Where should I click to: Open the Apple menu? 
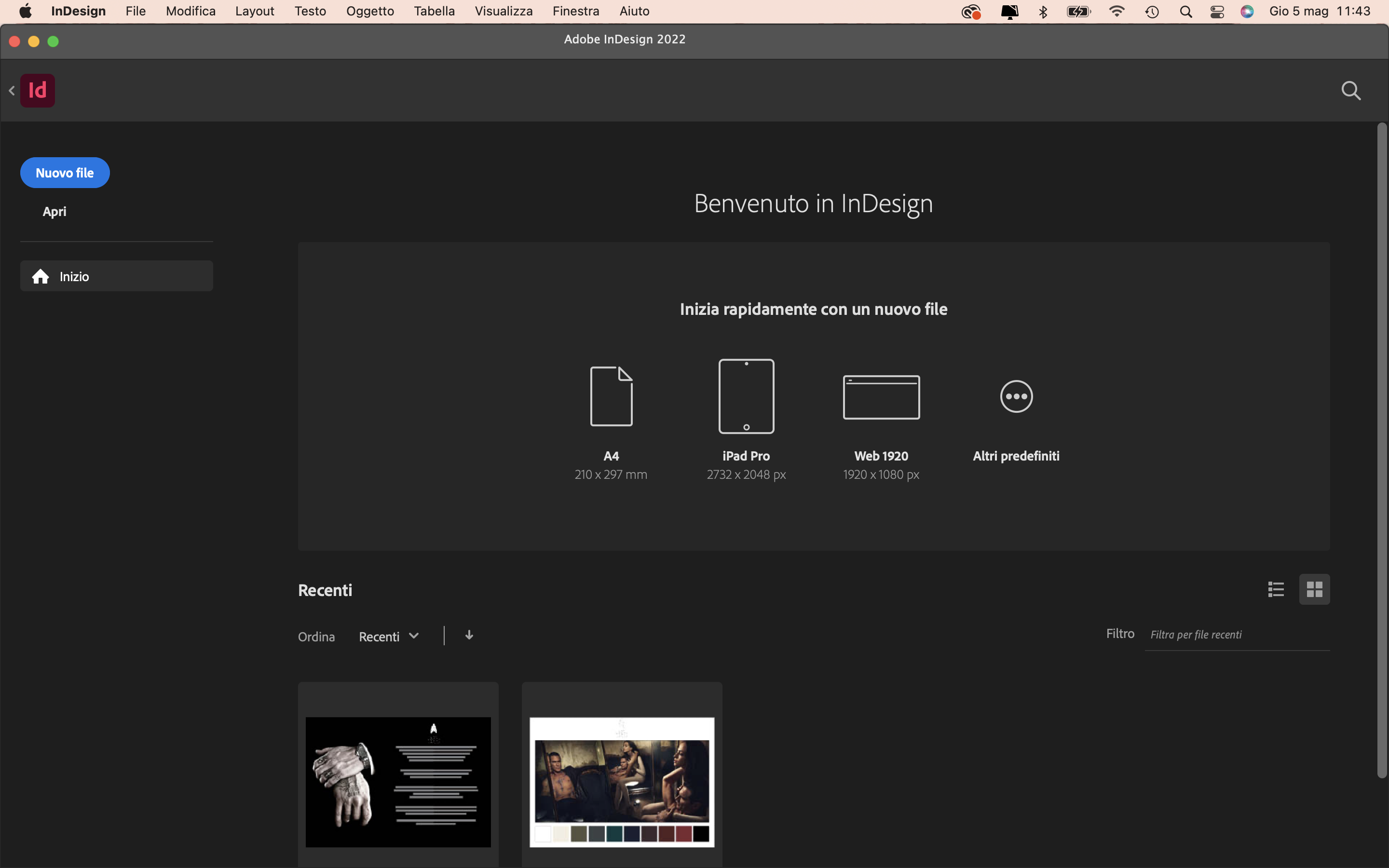pos(25,11)
